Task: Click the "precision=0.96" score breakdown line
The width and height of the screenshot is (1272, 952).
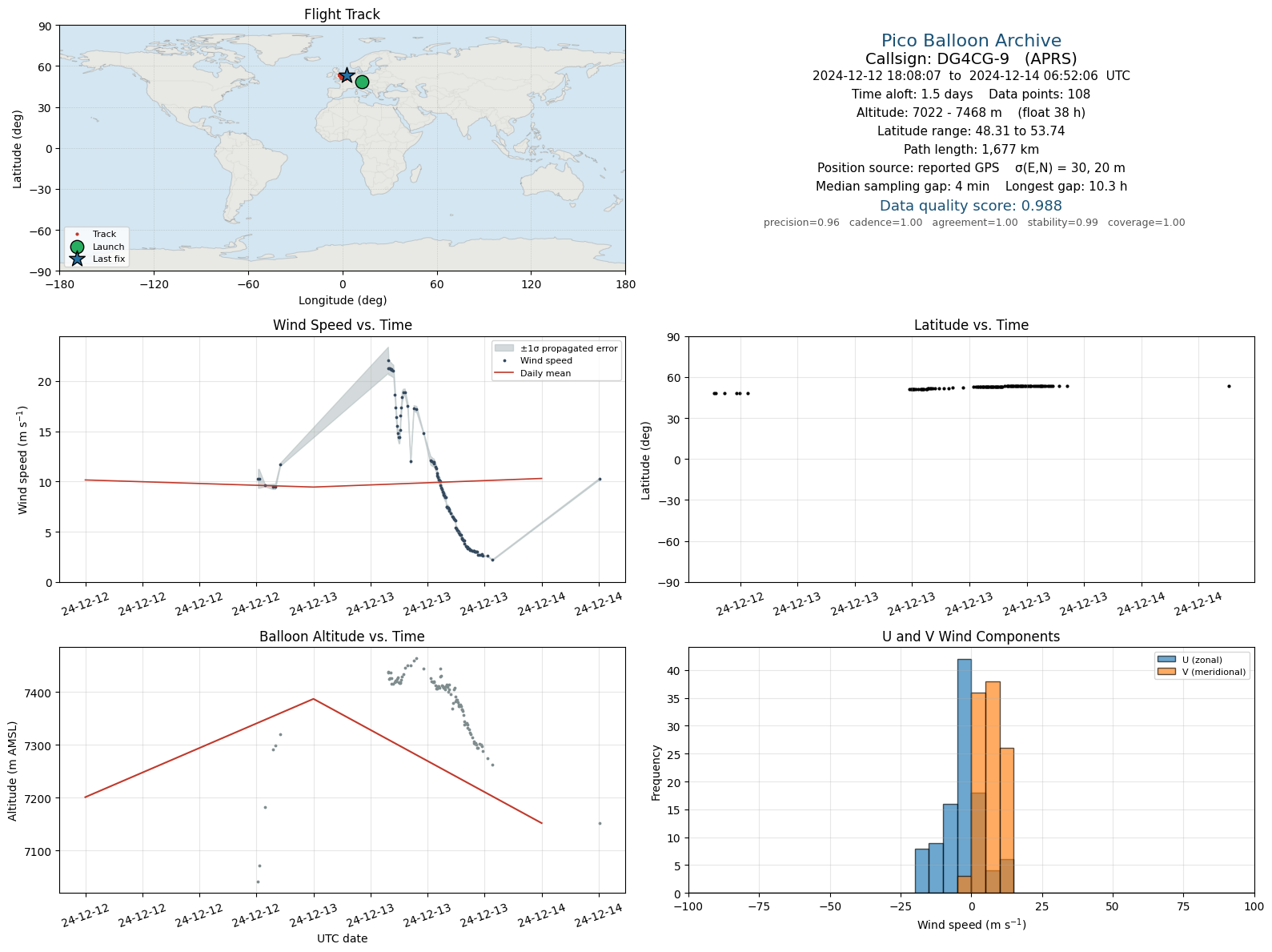Action: coord(974,223)
